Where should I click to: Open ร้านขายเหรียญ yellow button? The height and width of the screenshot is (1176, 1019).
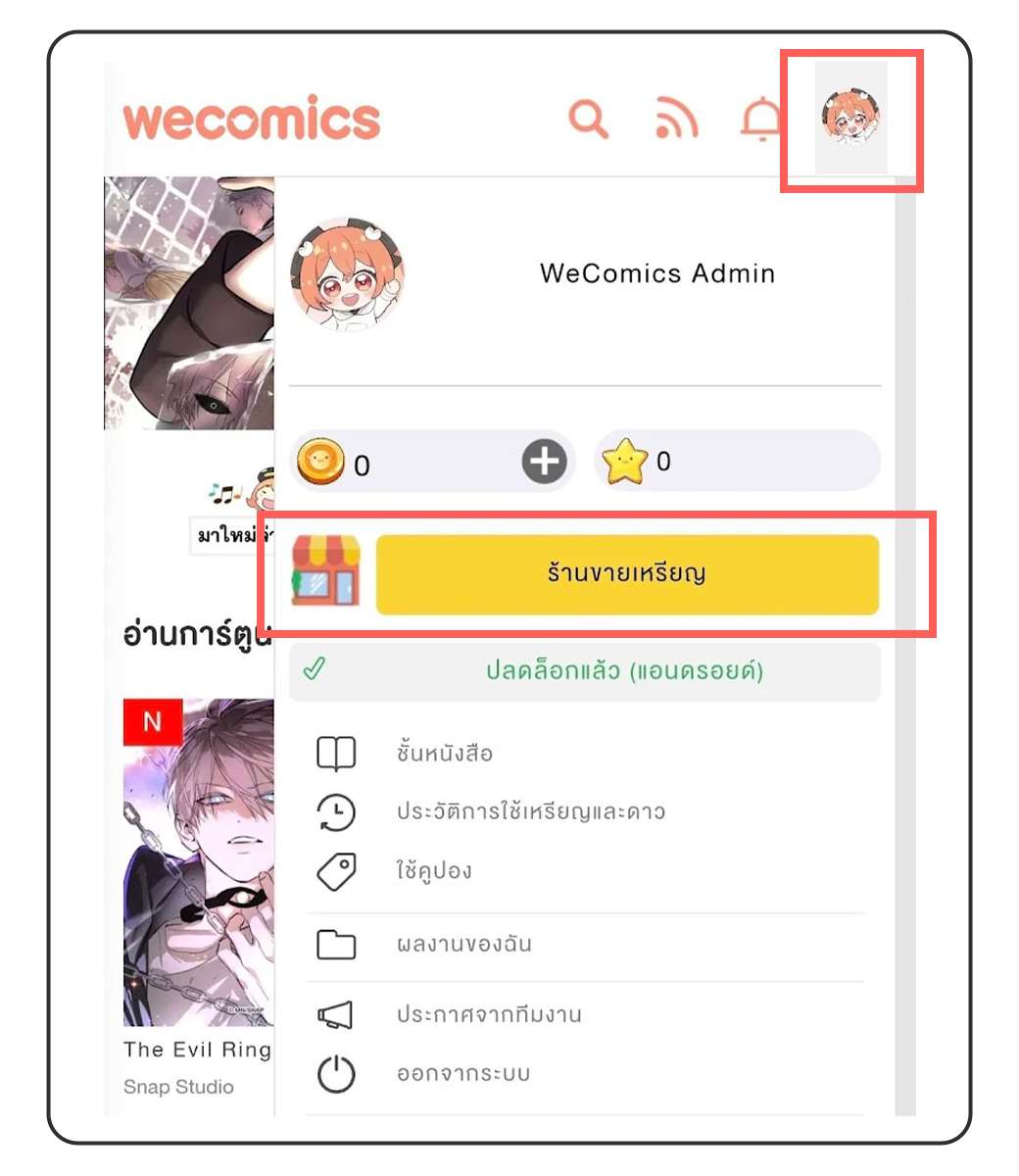(x=627, y=574)
